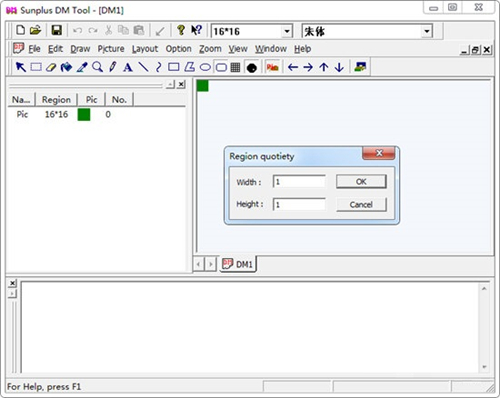The height and width of the screenshot is (398, 500).
Task: Activate the magnifier zoom tool
Action: click(x=97, y=67)
